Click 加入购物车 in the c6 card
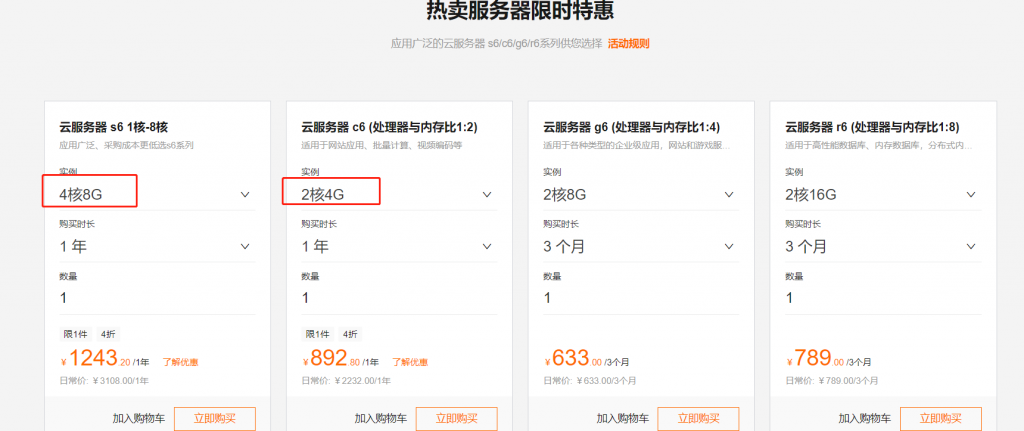The image size is (1024, 431). pos(381,419)
